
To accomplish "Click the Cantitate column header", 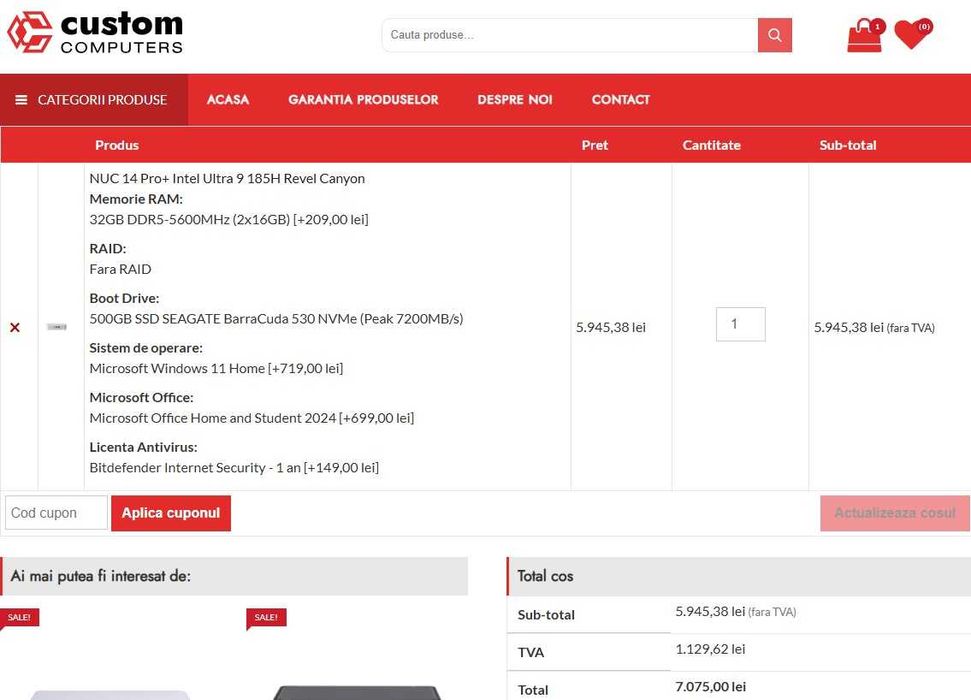I will [712, 146].
